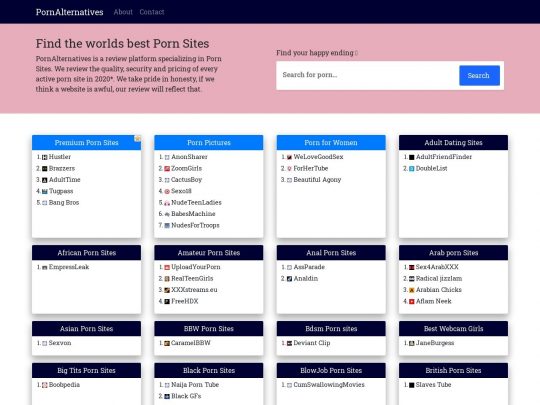The image size is (540, 405).
Task: Click the UploadYourPorn favicon icon
Action: (167, 268)
